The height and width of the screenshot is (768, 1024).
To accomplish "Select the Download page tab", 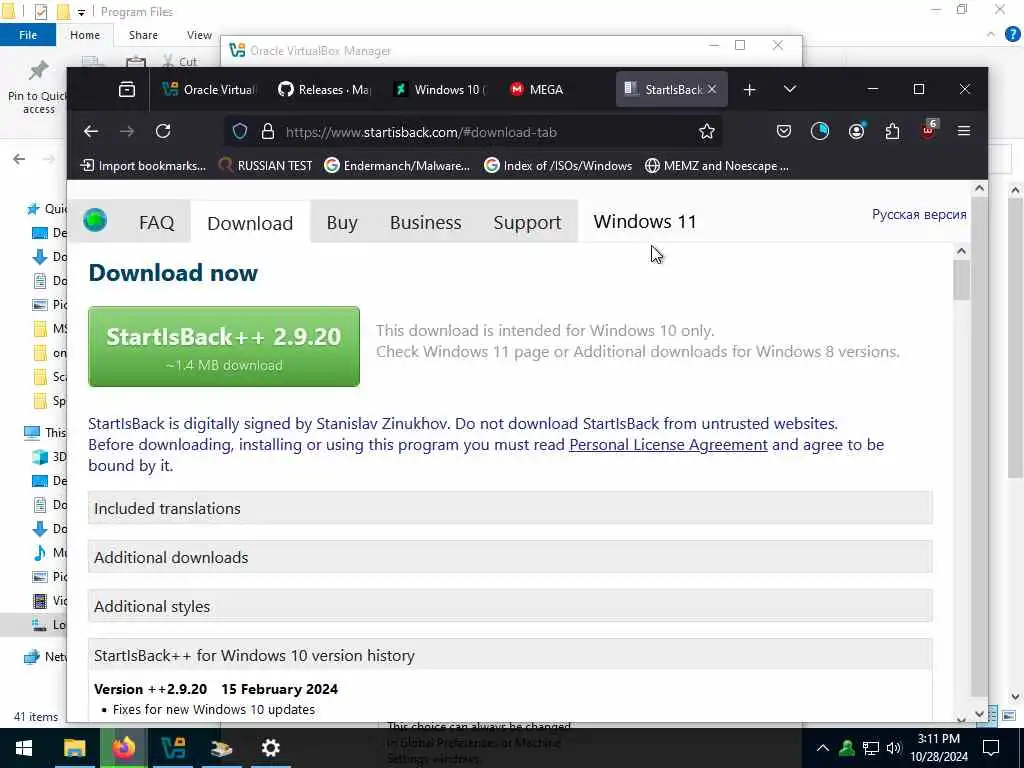I will 250,223.
